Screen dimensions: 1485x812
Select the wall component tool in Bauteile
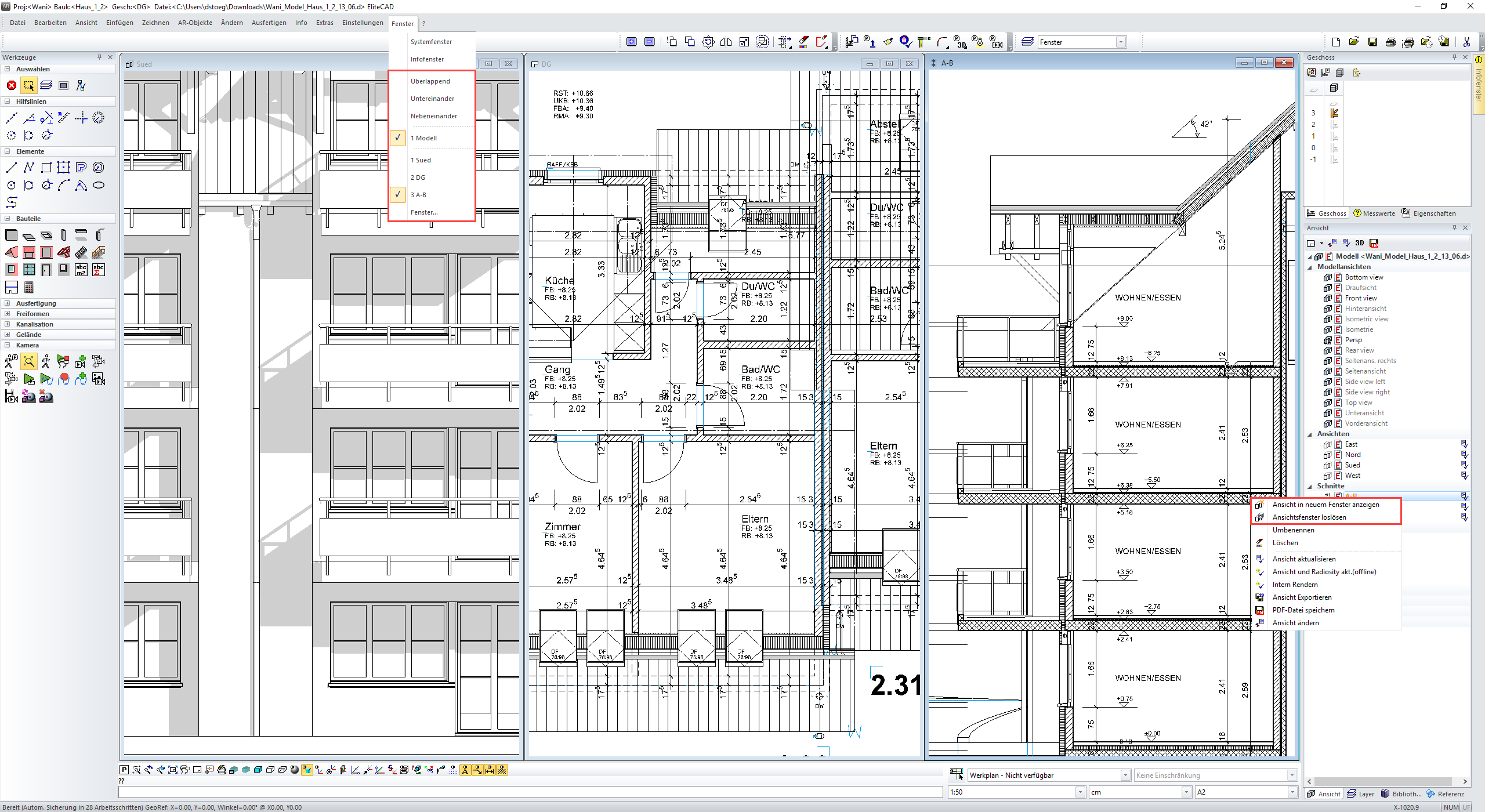(x=11, y=235)
